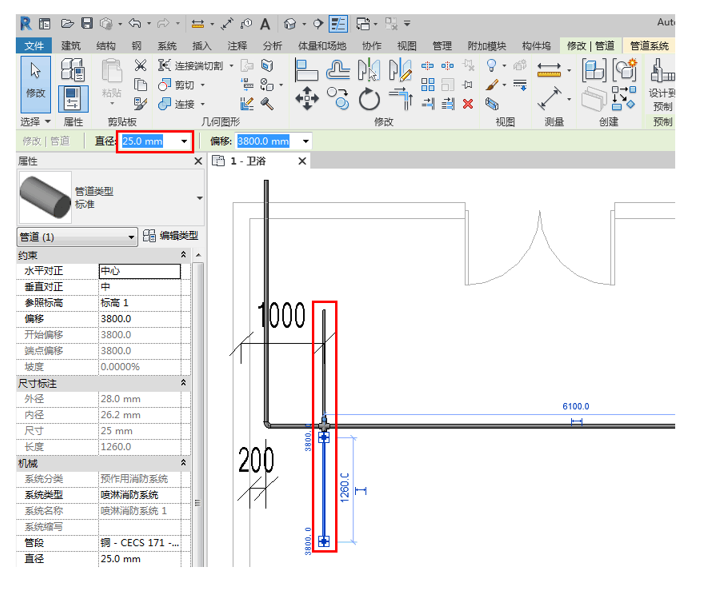Image resolution: width=702 pixels, height=593 pixels.
Task: Click the Create Similar icon
Action: [x=623, y=70]
